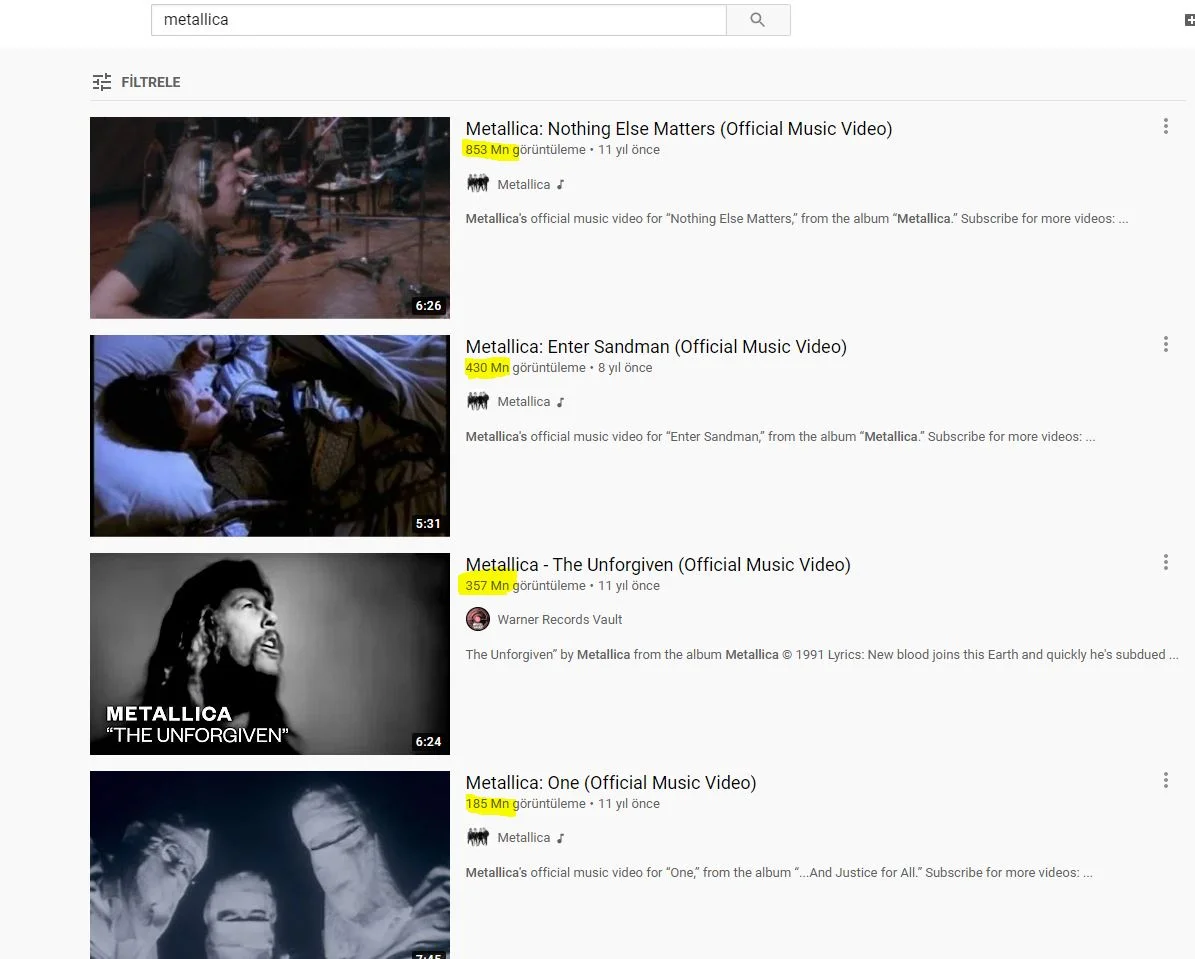1195x959 pixels.
Task: Open three-dot menu for Nothing Else Matters
Action: tap(1165, 126)
